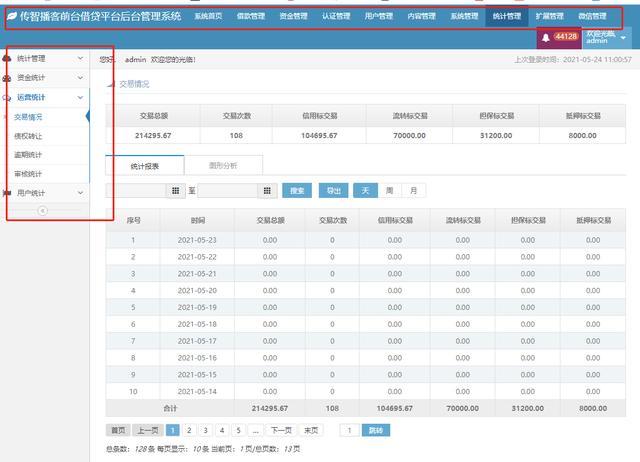The width and height of the screenshot is (640, 462).
Task: Click the 44128 notification badge
Action: tap(566, 36)
